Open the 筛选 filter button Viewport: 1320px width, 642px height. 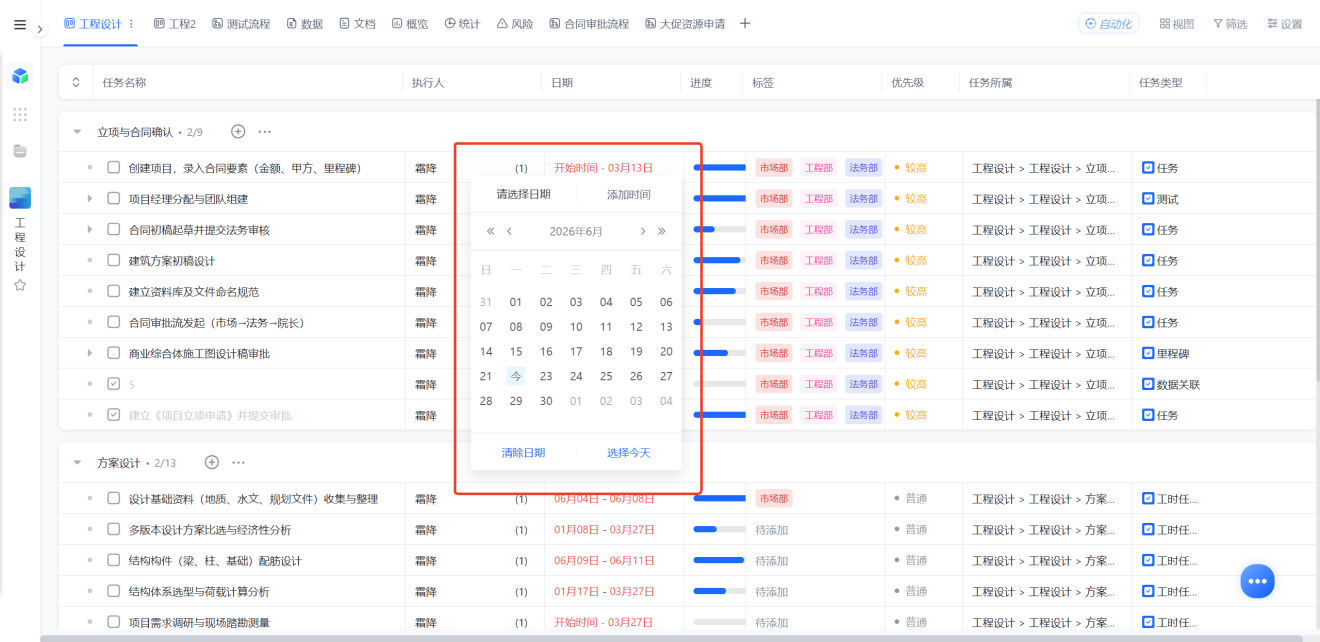(1230, 24)
